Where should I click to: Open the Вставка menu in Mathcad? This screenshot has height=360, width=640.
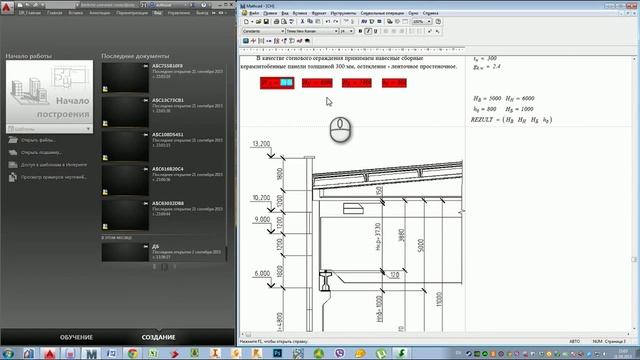click(x=300, y=13)
